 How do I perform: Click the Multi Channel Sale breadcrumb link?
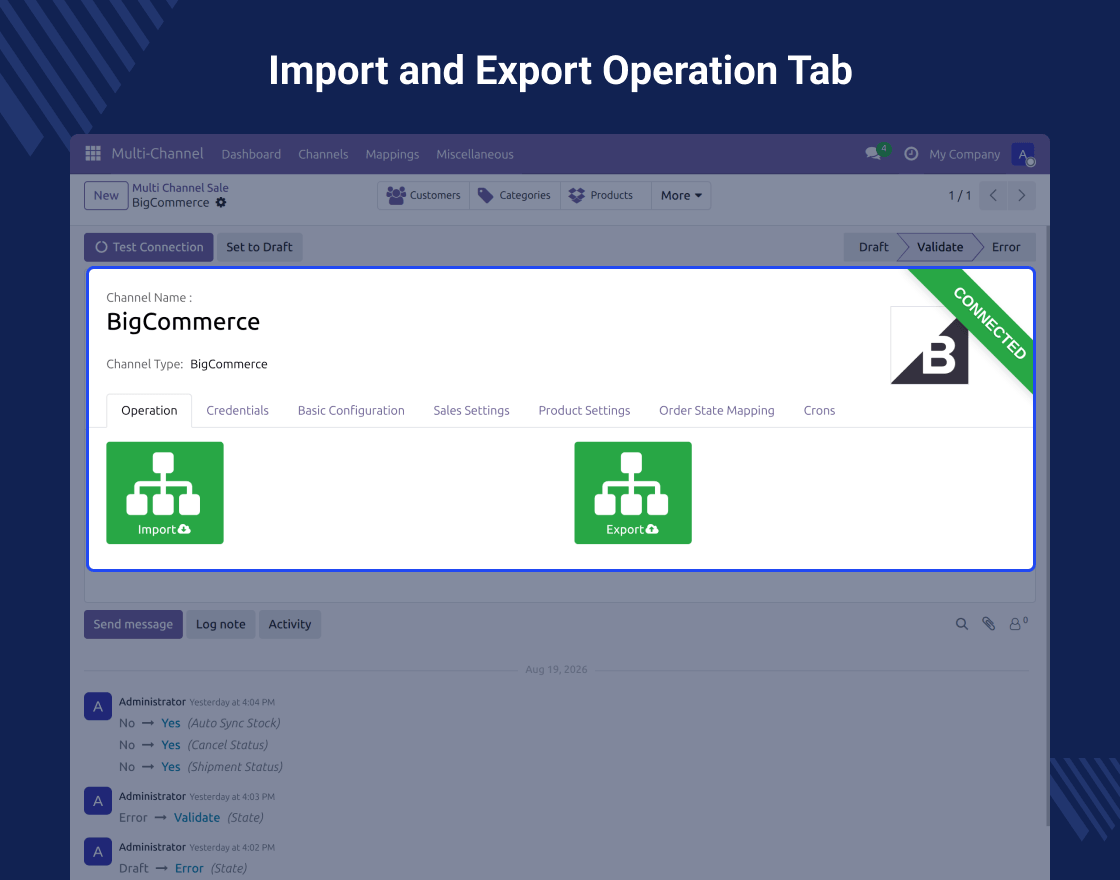(180, 188)
